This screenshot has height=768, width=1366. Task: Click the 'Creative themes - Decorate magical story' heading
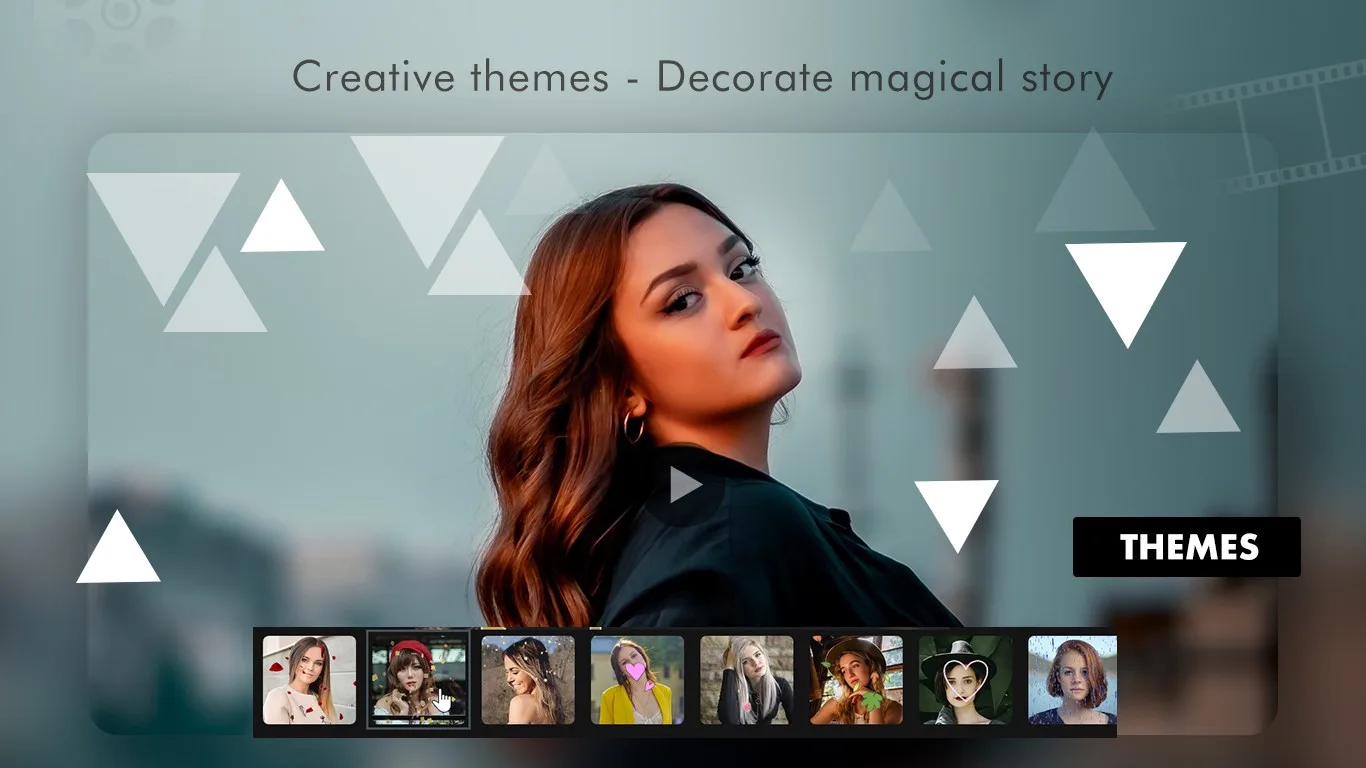pos(702,78)
